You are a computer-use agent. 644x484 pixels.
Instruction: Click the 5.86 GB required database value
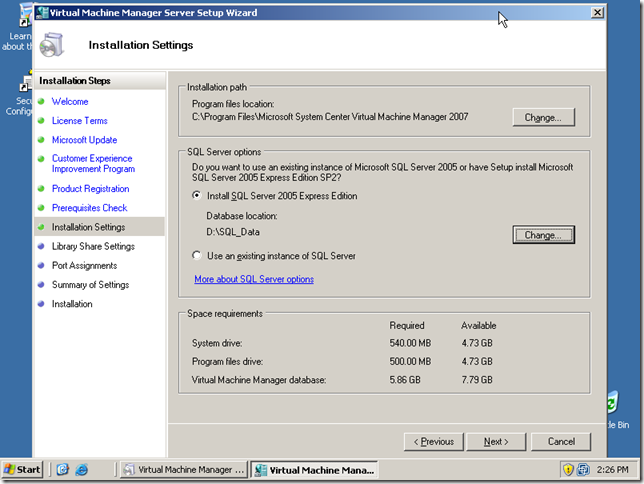point(405,380)
